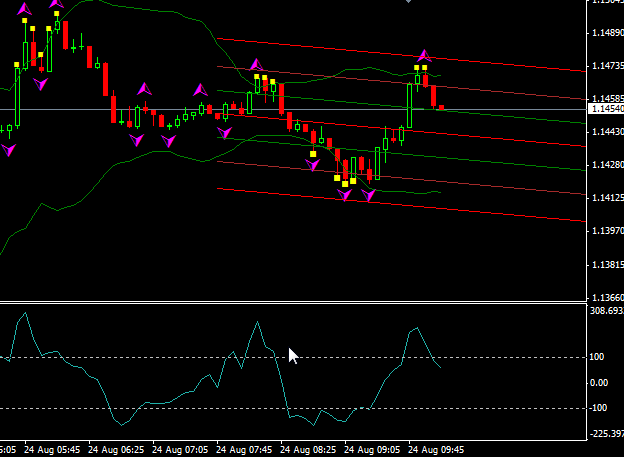Screen dimensions: 624x457
Task: Click the -100 level label in indicator window
Action: coord(598,408)
